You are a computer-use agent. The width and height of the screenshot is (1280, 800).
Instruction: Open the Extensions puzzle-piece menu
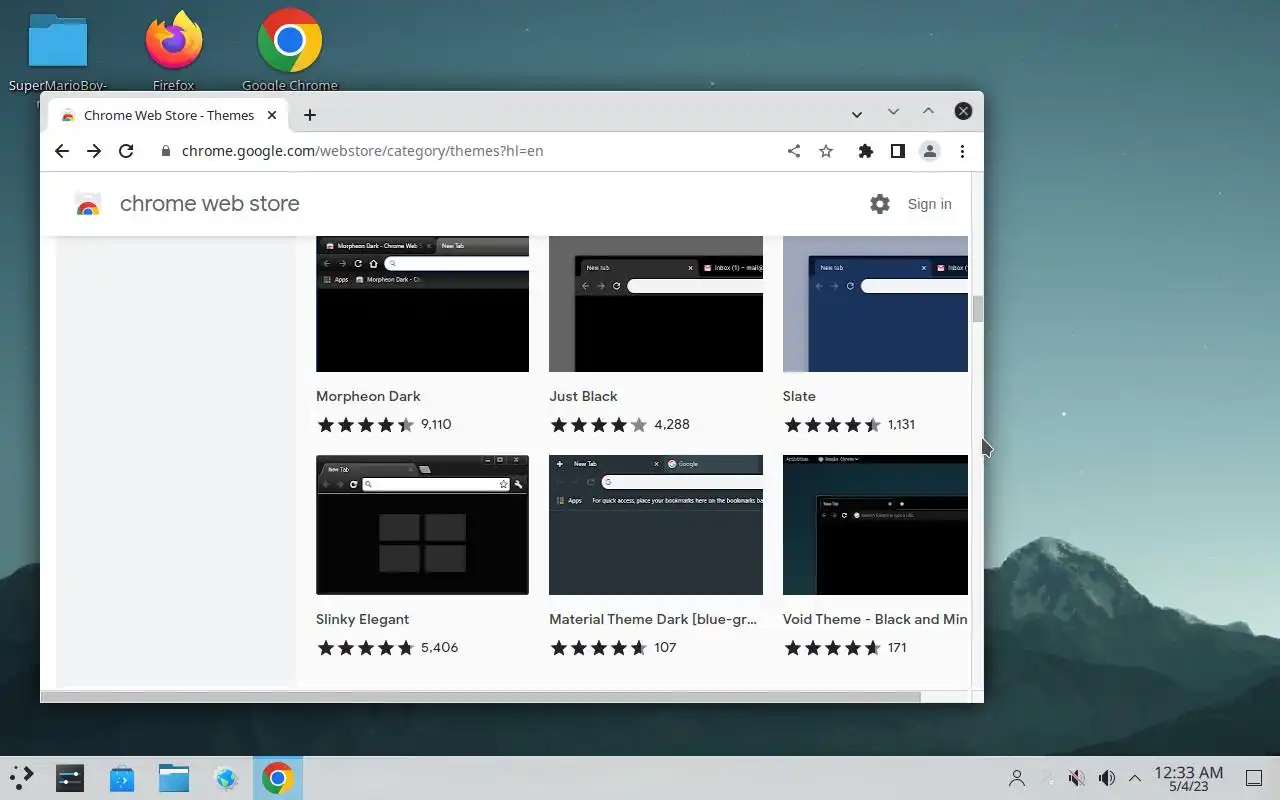[x=866, y=151]
